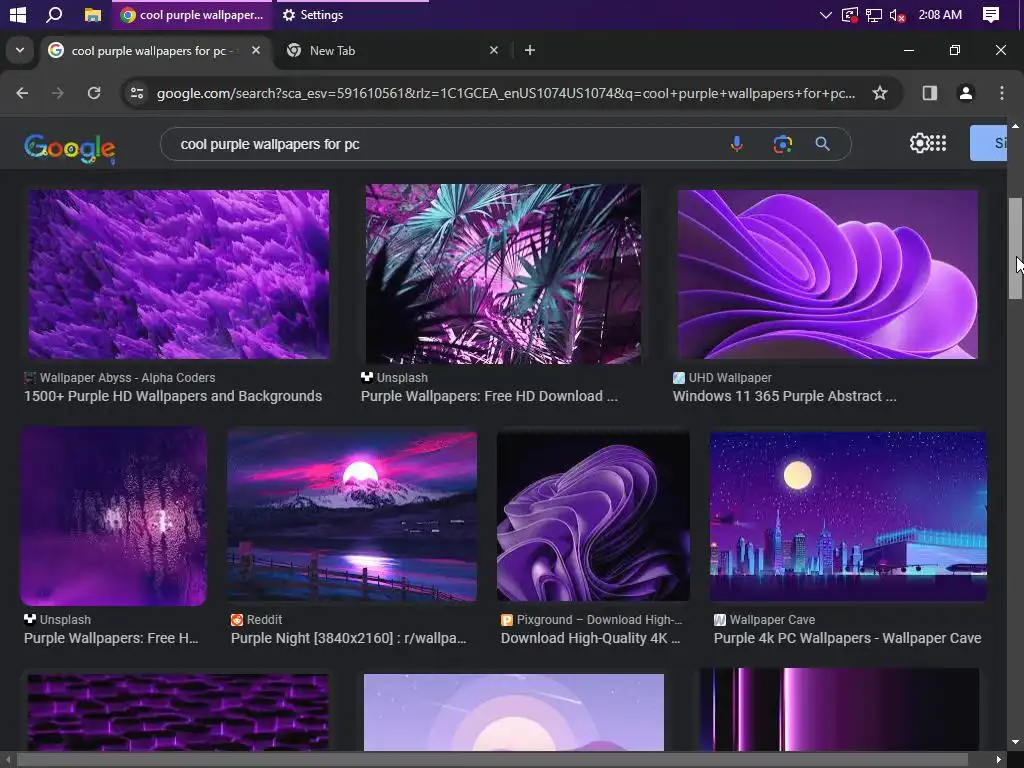Screen dimensions: 1024x768
Task: Toggle Chrome side panel
Action: tap(930, 93)
